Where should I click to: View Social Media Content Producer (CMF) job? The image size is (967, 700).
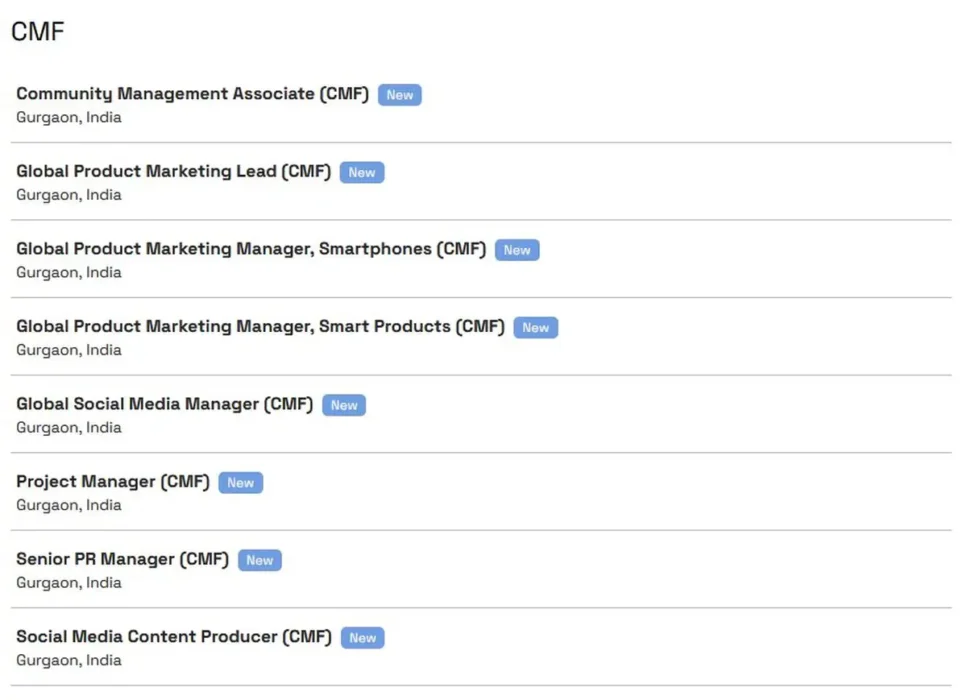(173, 637)
